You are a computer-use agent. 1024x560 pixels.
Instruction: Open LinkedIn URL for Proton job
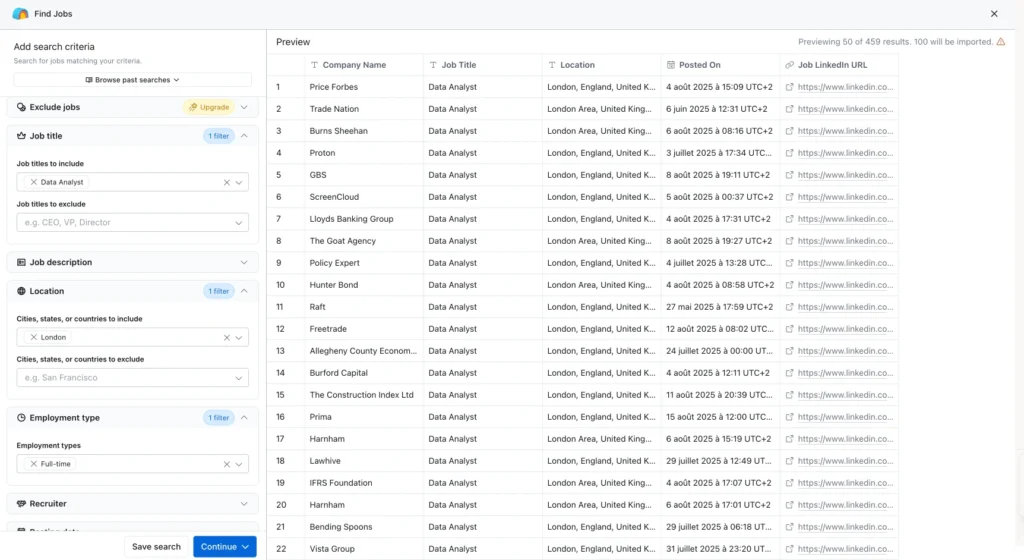[845, 153]
